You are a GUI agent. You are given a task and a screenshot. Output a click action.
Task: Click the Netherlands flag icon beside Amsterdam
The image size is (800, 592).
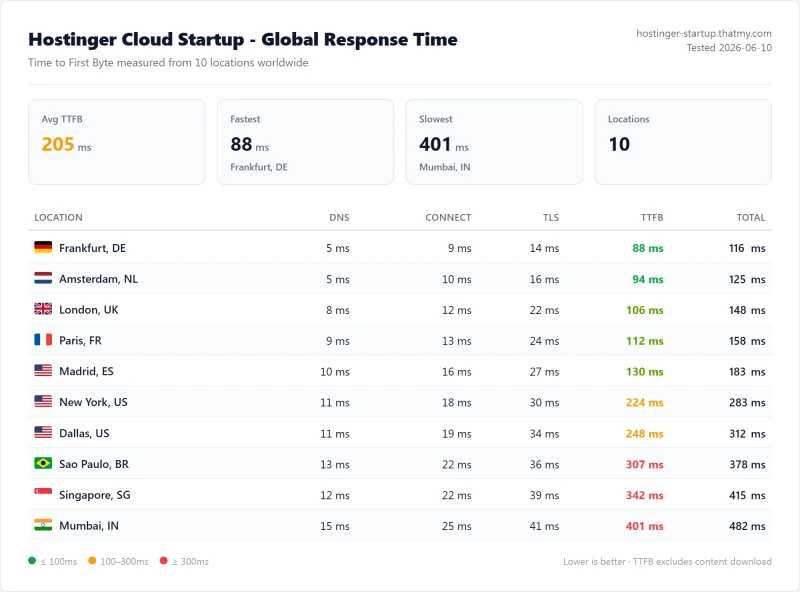pos(43,278)
